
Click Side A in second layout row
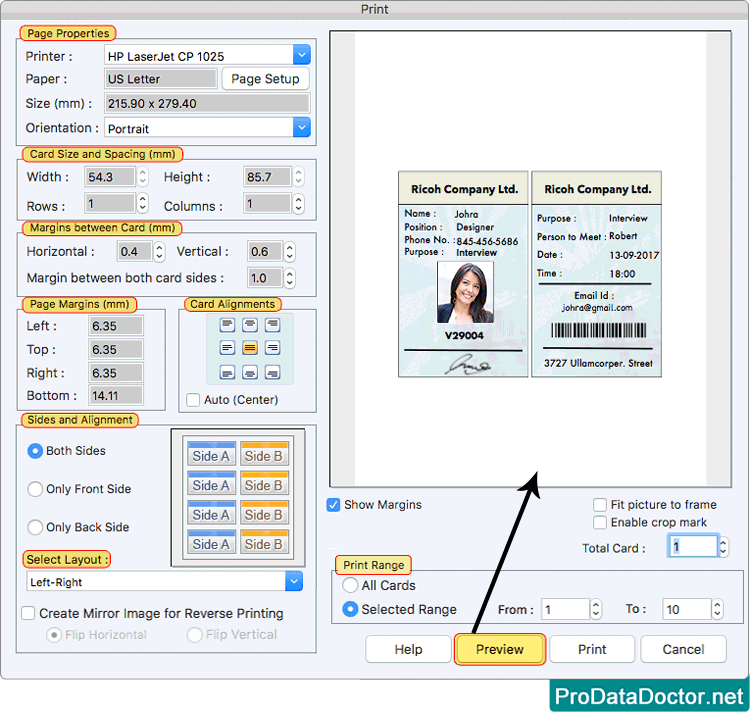click(x=211, y=483)
